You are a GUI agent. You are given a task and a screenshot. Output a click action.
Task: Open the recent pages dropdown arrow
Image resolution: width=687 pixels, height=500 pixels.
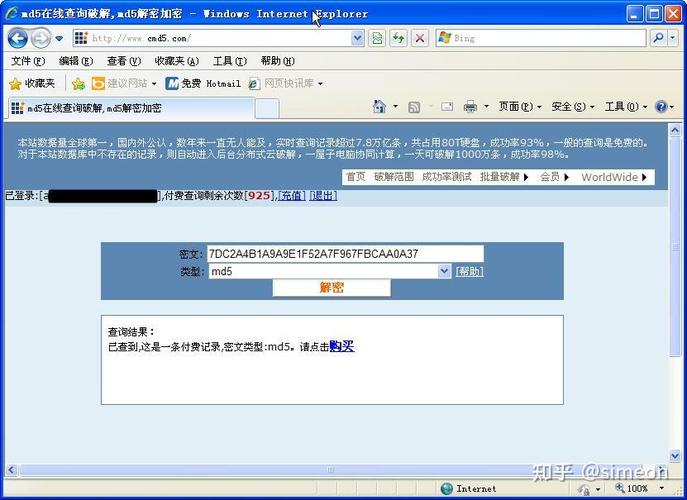click(59, 39)
